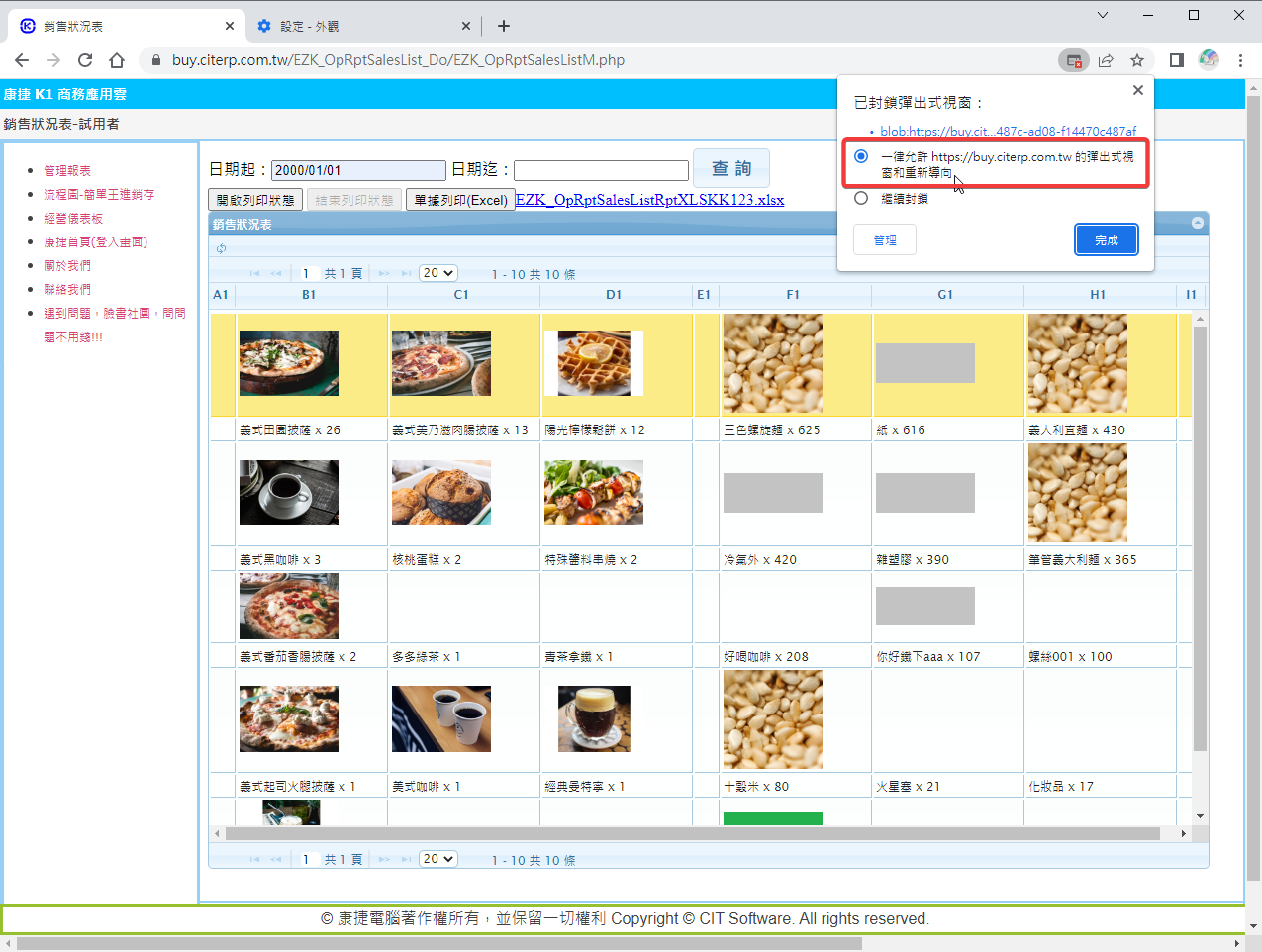
Task: Click the grid refresh icon under 銷售狀況表
Action: pyautogui.click(x=221, y=248)
